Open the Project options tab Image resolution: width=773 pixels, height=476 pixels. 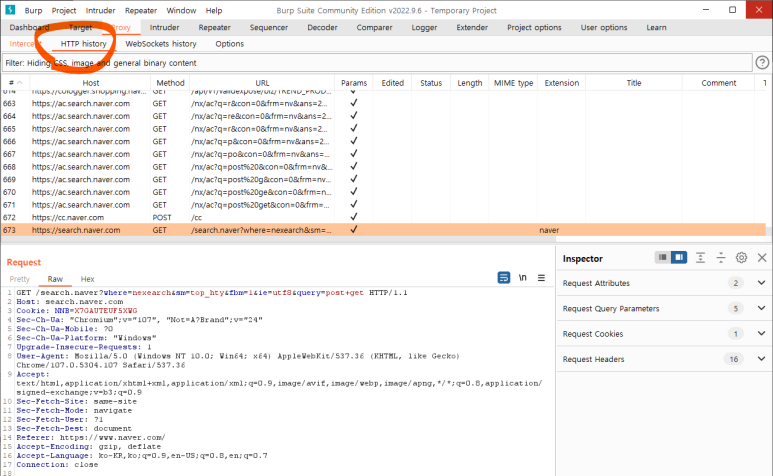pos(534,28)
